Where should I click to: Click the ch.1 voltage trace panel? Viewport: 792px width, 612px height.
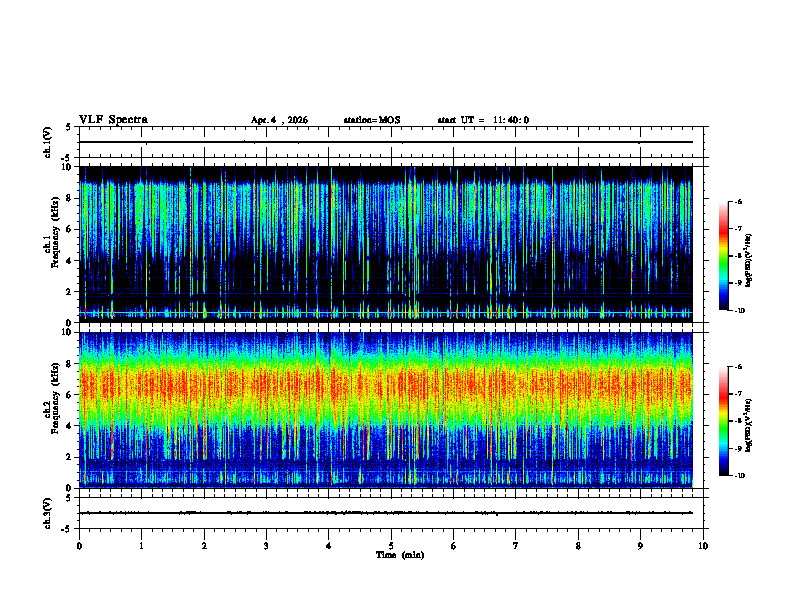391,142
